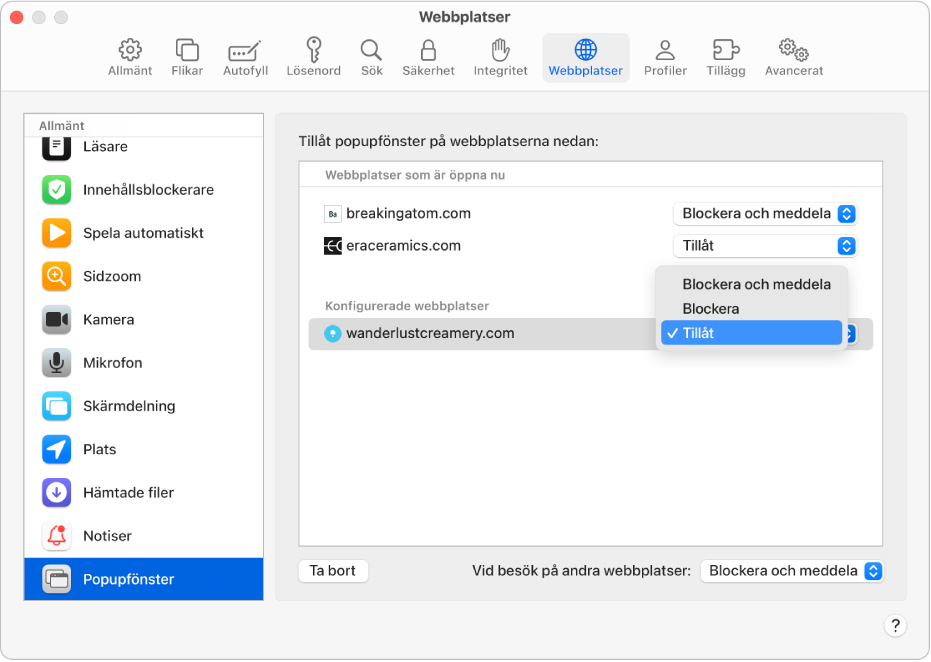931x662 pixels.
Task: Open the Autofyll preferences icon
Action: (245, 50)
